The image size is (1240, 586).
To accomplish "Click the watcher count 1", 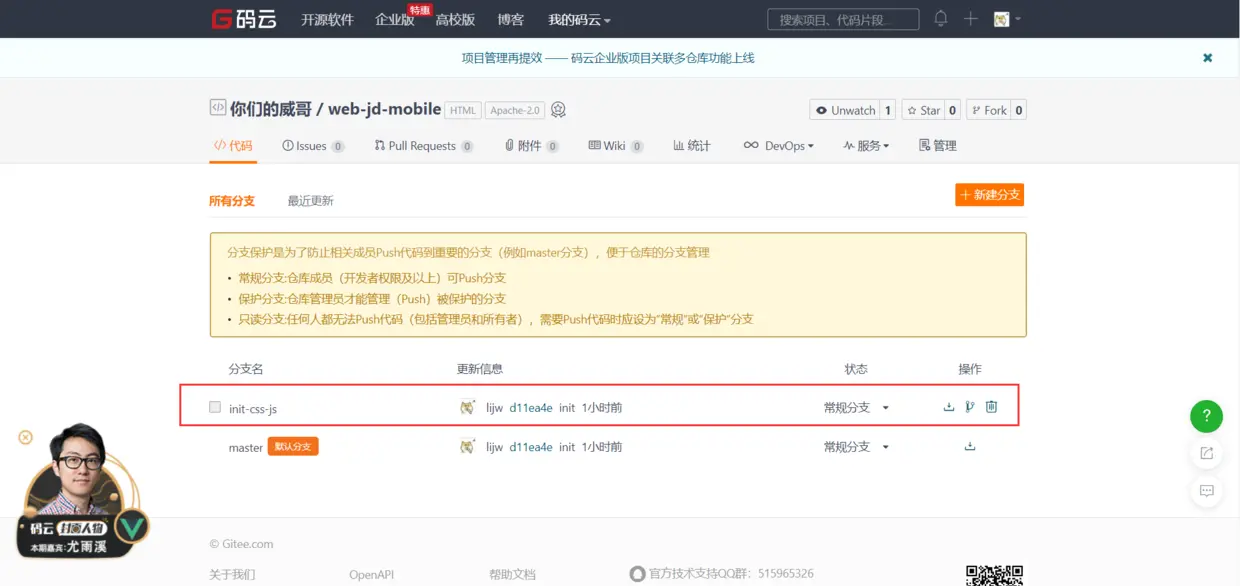I will pos(887,110).
